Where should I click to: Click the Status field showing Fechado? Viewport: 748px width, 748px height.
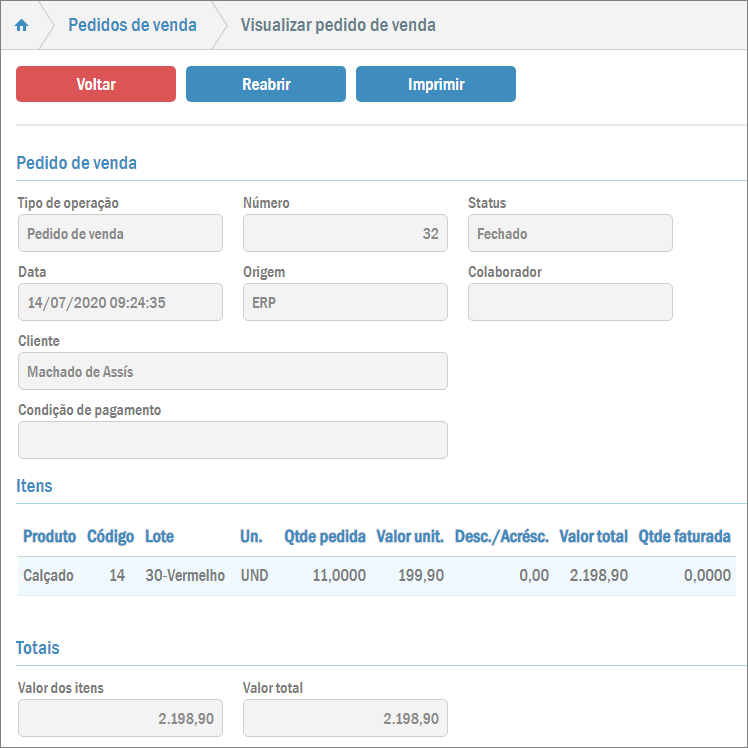pos(570,234)
